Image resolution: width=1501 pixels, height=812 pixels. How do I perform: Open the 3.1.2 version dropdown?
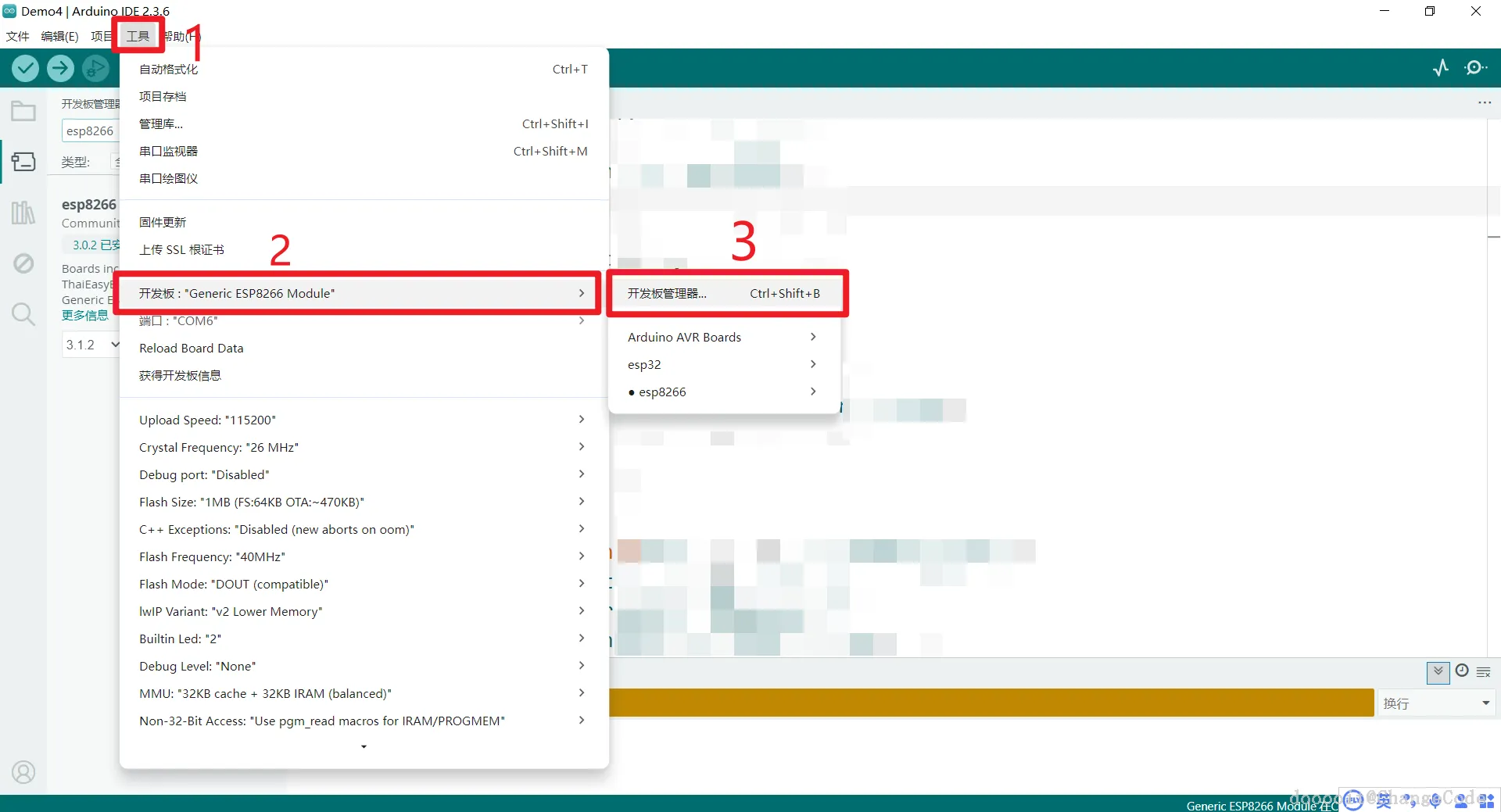pyautogui.click(x=91, y=345)
